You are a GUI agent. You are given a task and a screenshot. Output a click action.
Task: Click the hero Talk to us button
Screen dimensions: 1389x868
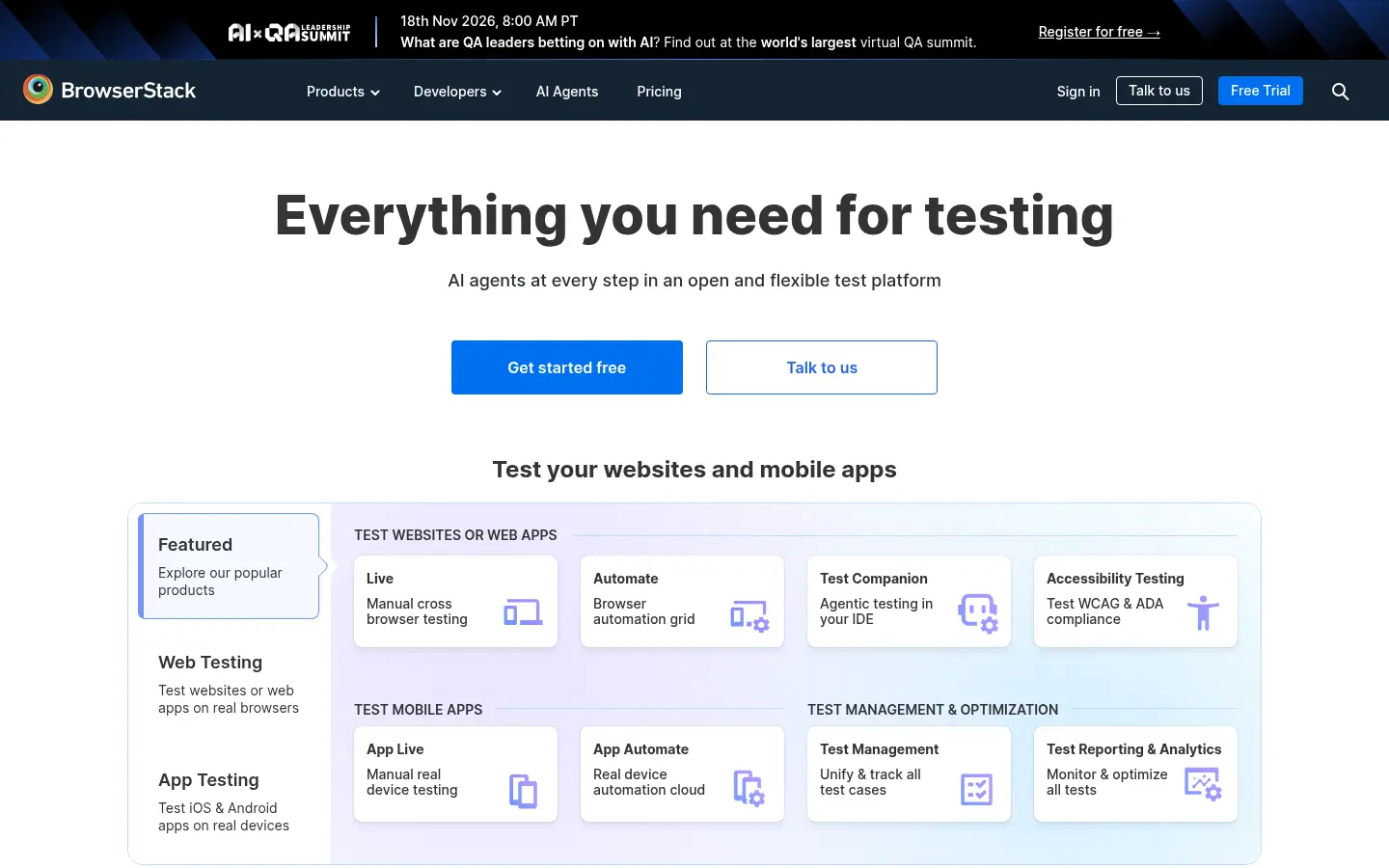[x=822, y=367]
